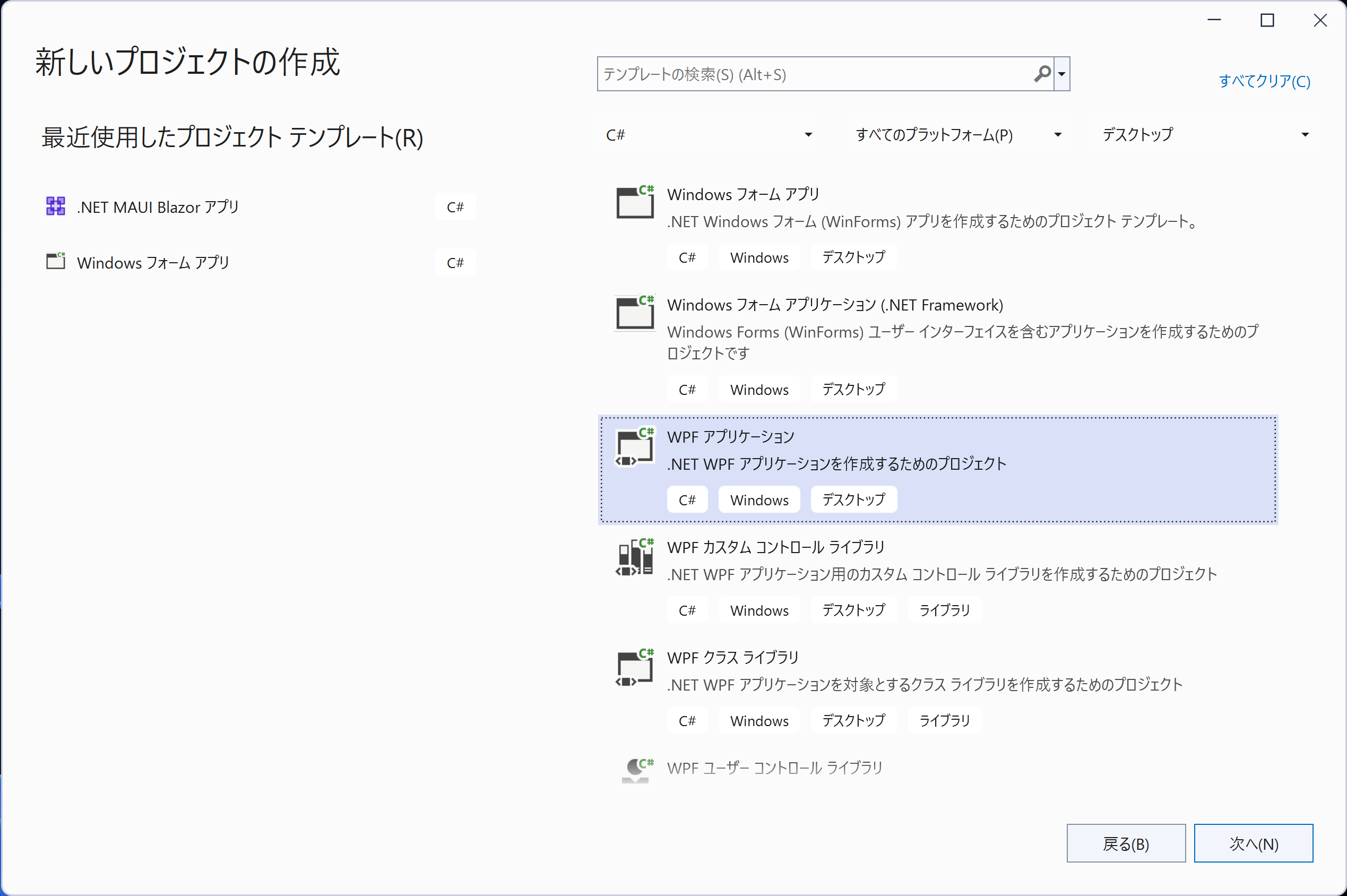Click the Windows フォーム アプリケーション (.NET Framework) icon
Viewport: 1347px width, 896px height.
[x=635, y=312]
